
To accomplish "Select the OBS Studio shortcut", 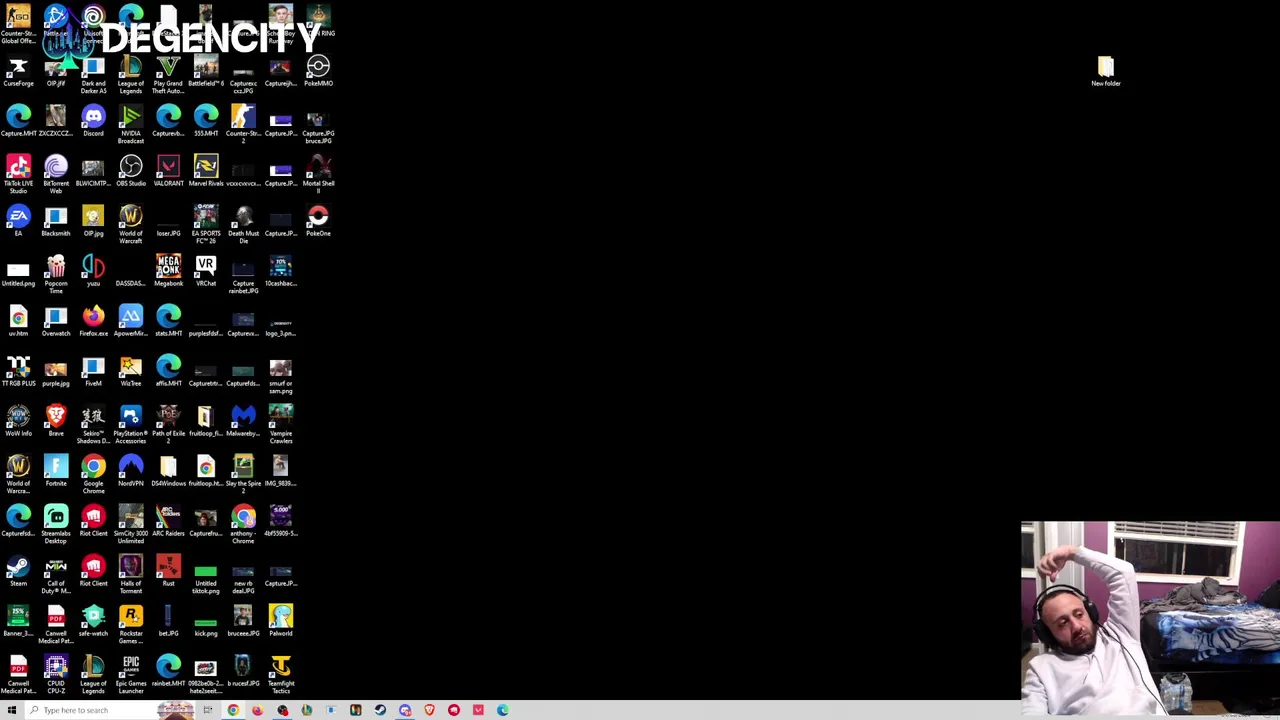I will 131,170.
